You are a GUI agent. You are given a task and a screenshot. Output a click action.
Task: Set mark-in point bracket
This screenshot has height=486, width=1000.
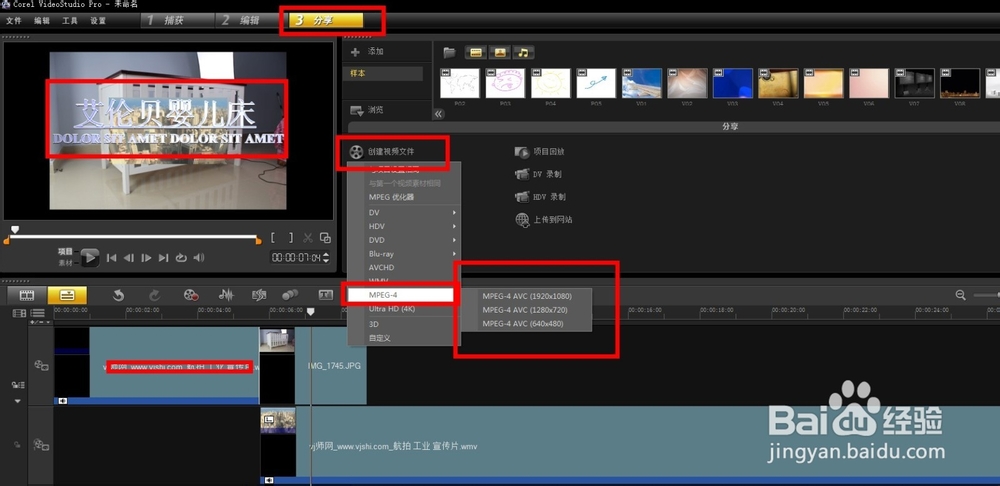point(273,238)
